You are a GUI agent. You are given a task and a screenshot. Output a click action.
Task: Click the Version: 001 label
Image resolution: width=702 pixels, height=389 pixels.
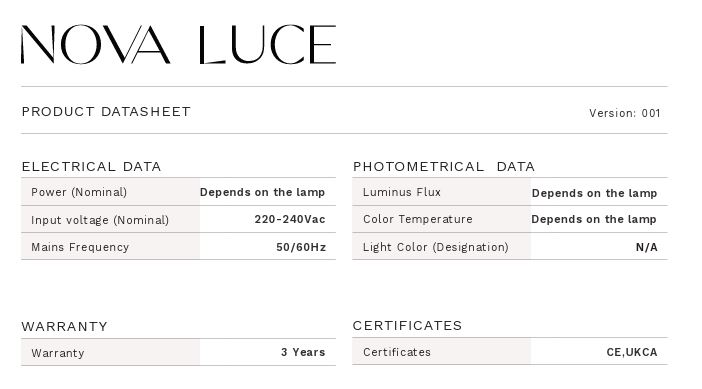(x=625, y=113)
